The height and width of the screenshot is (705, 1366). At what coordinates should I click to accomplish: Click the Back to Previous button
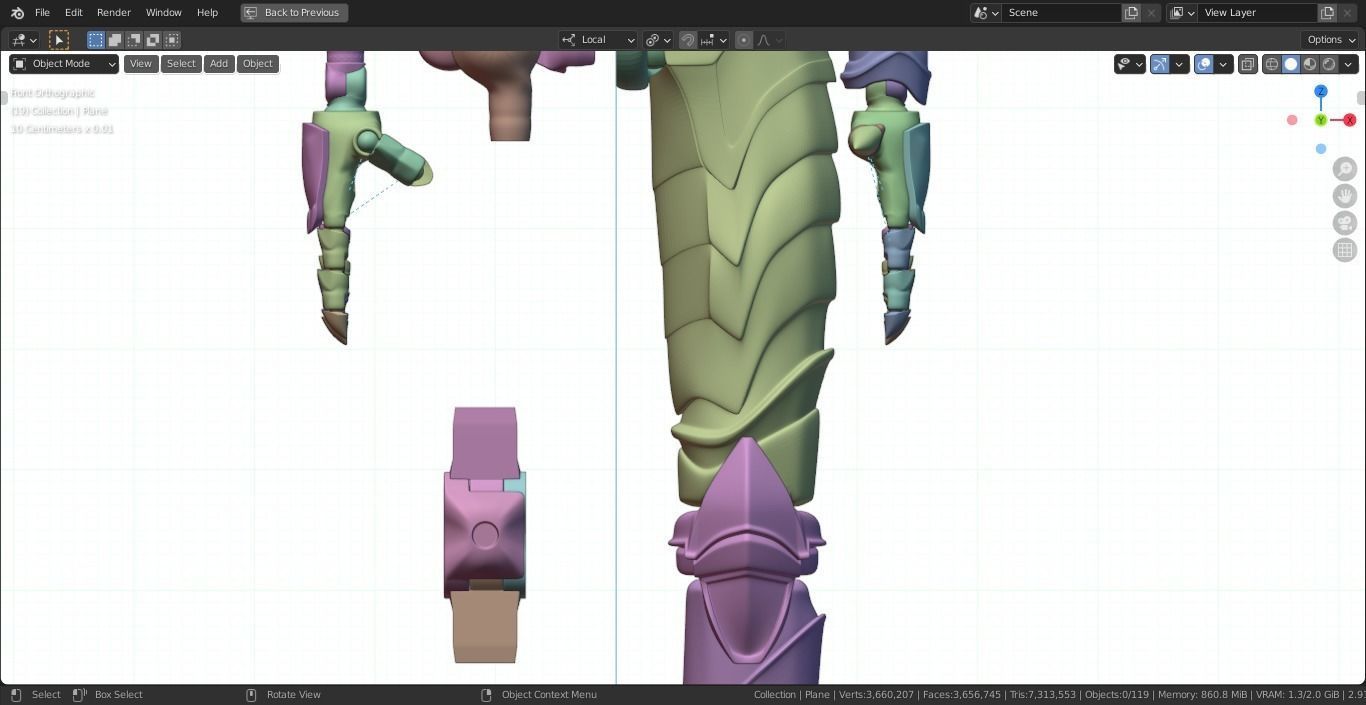294,13
